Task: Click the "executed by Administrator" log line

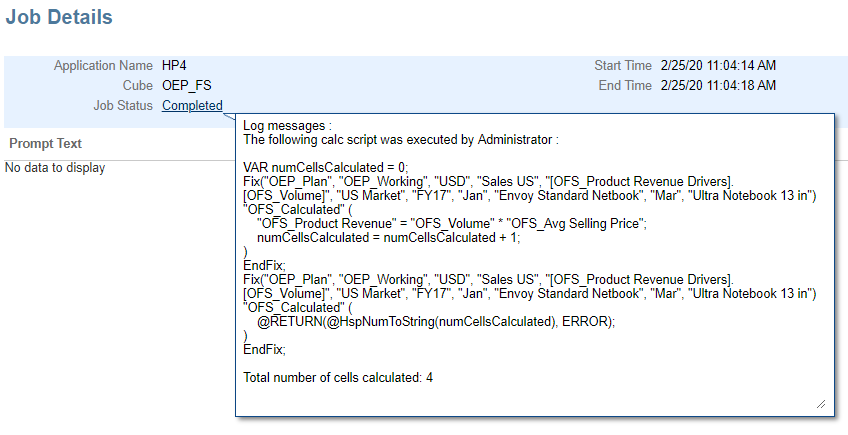Action: 400,140
